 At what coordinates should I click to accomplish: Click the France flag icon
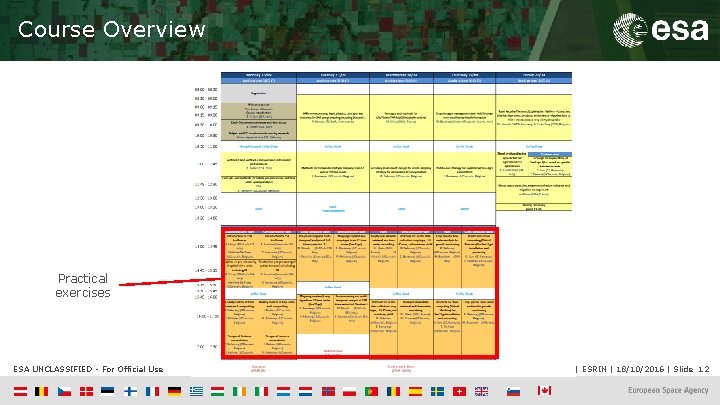coord(152,391)
